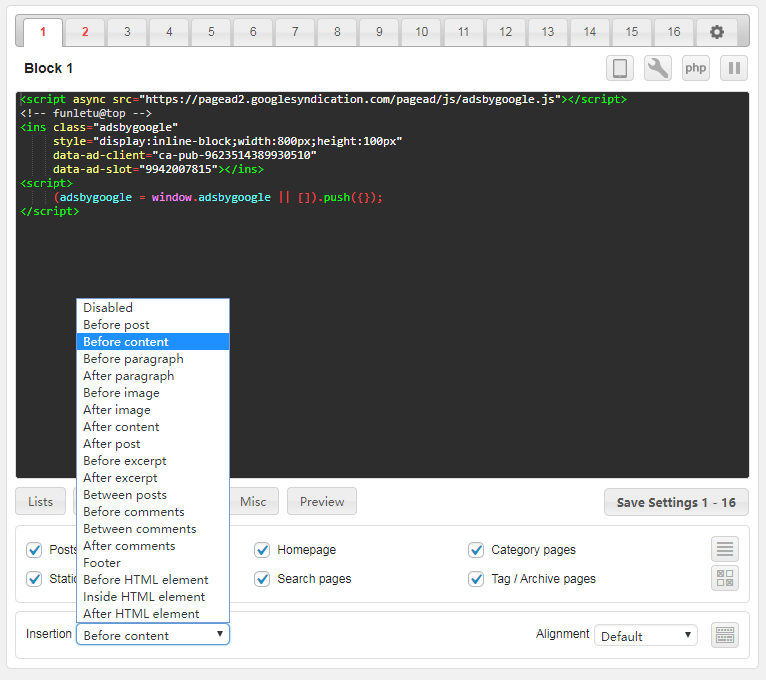The height and width of the screenshot is (680, 766).
Task: Switch to block tab 2
Action: point(85,32)
